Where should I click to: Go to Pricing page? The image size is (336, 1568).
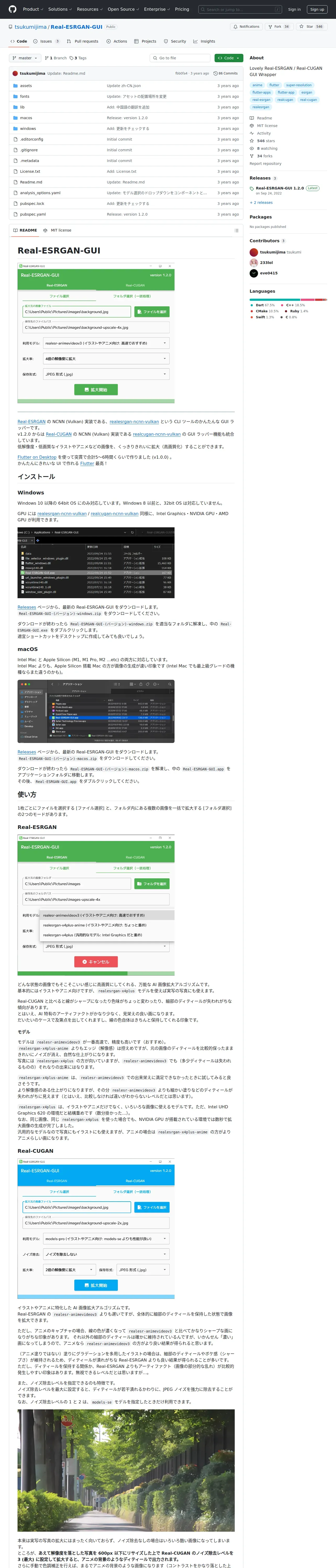(182, 9)
